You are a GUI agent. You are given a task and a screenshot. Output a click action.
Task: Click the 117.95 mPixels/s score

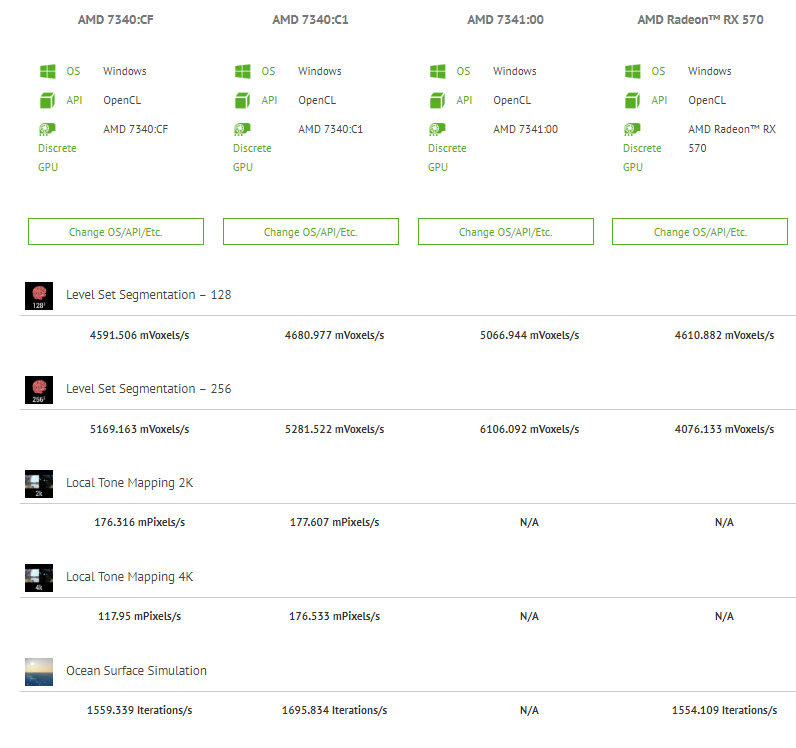(x=140, y=616)
